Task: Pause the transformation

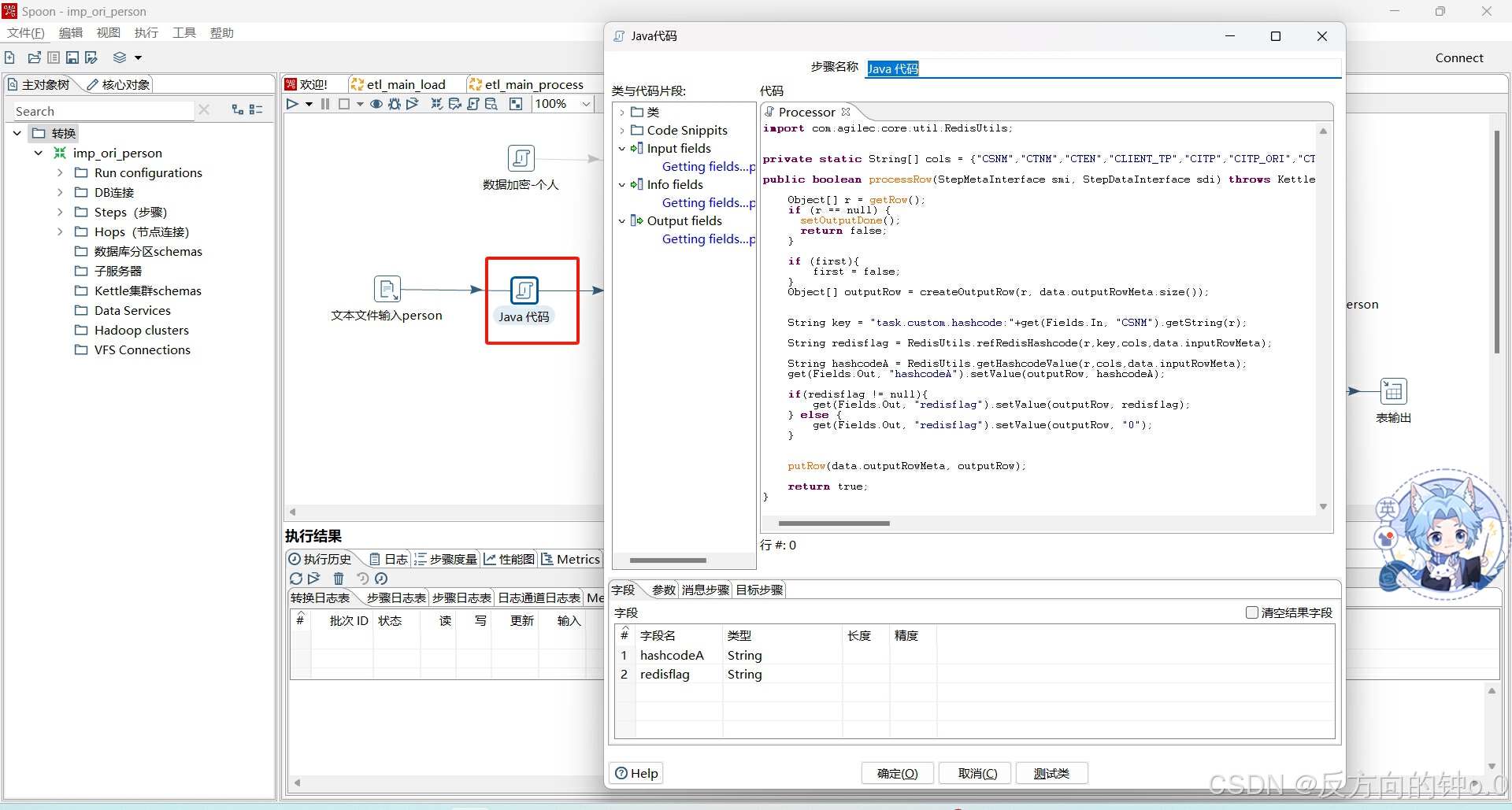Action: coord(325,104)
